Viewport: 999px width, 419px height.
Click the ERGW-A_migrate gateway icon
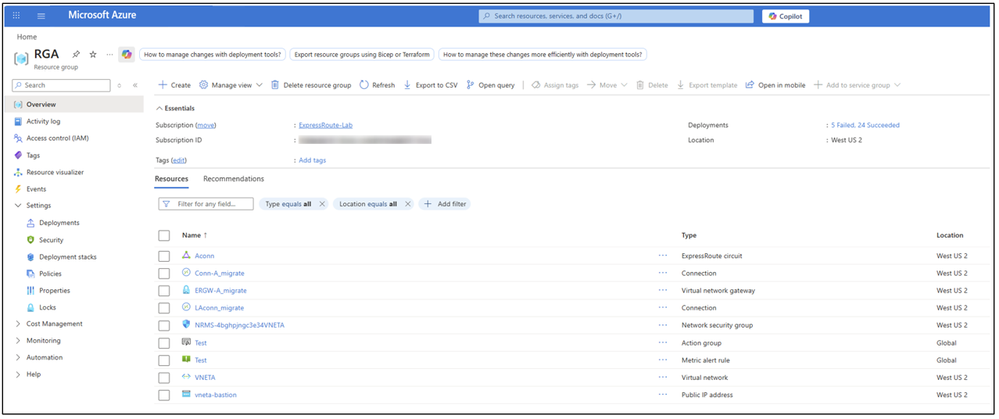(186, 290)
